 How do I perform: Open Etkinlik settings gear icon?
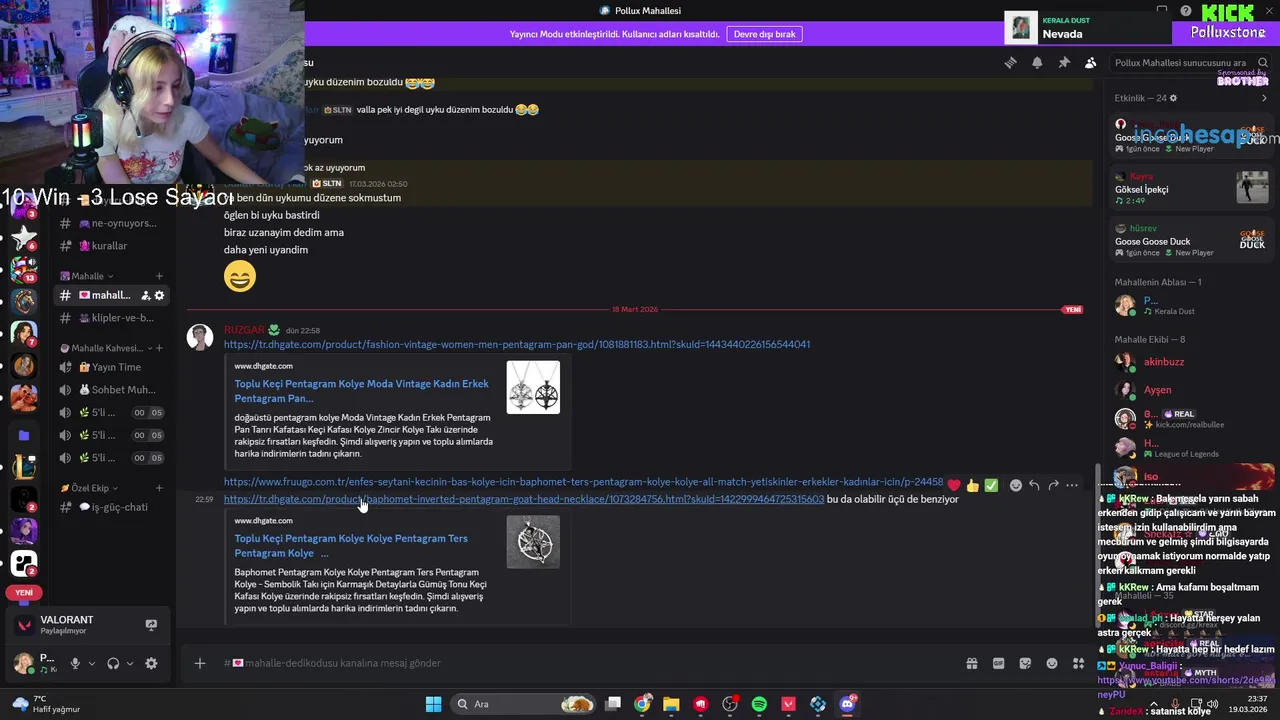tap(1173, 98)
